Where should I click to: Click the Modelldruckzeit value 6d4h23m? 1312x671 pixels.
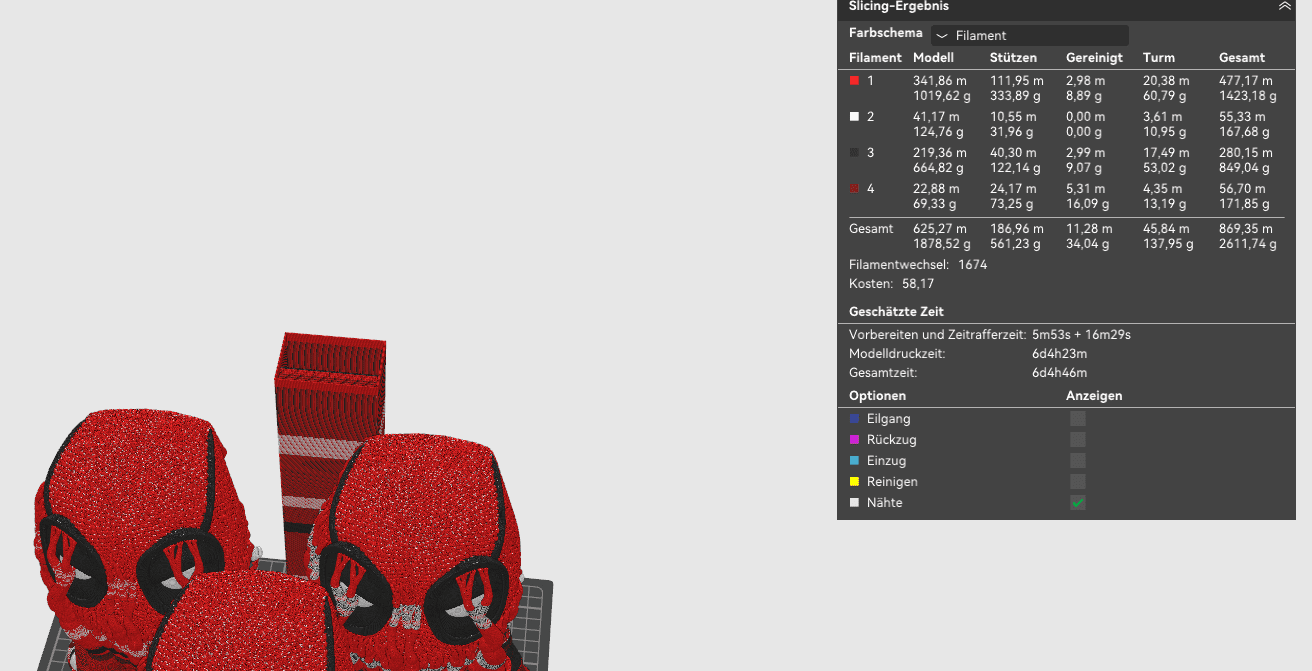(x=1060, y=354)
